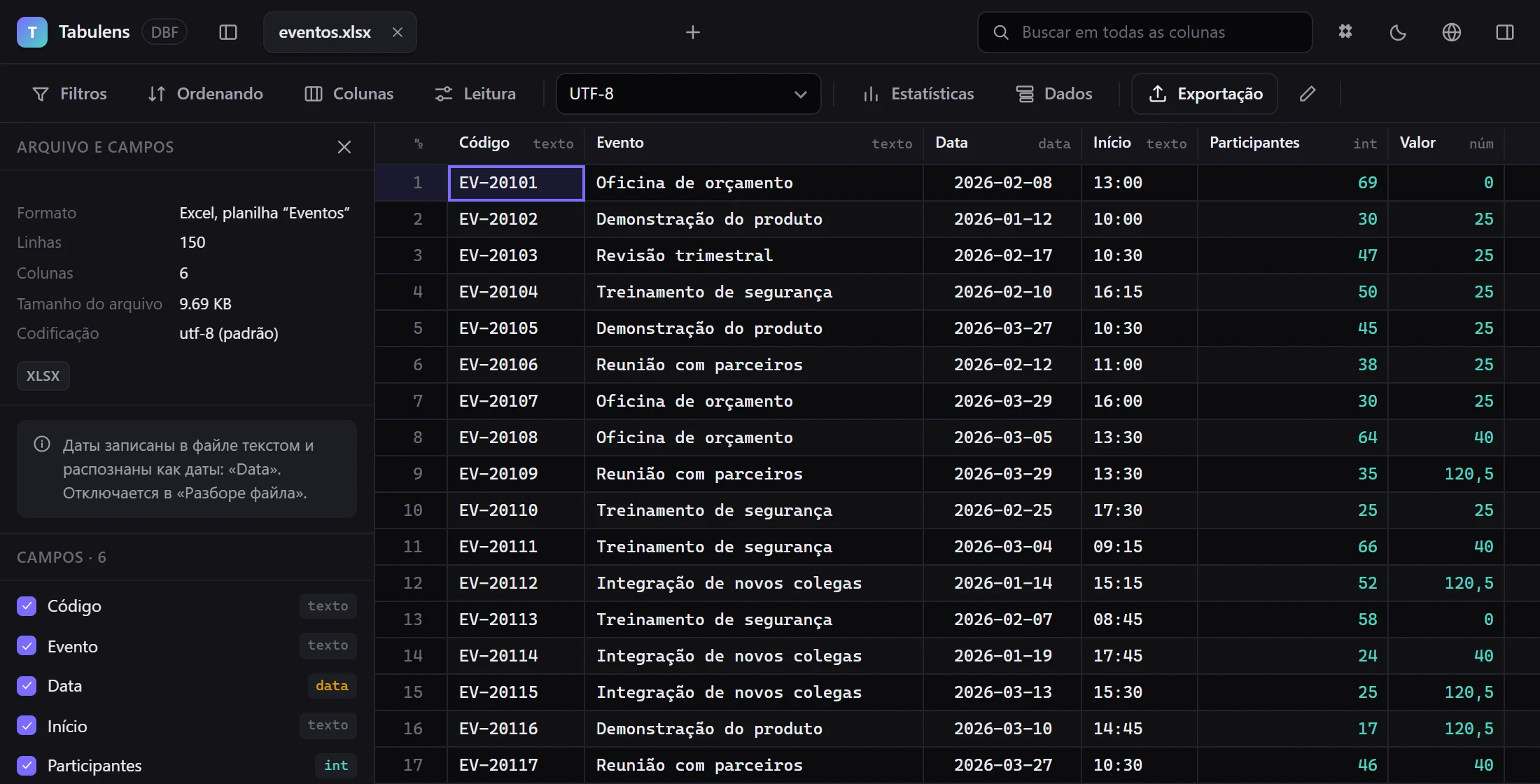This screenshot has height=784, width=1540.
Task: Open a new tab with plus icon
Action: (693, 32)
